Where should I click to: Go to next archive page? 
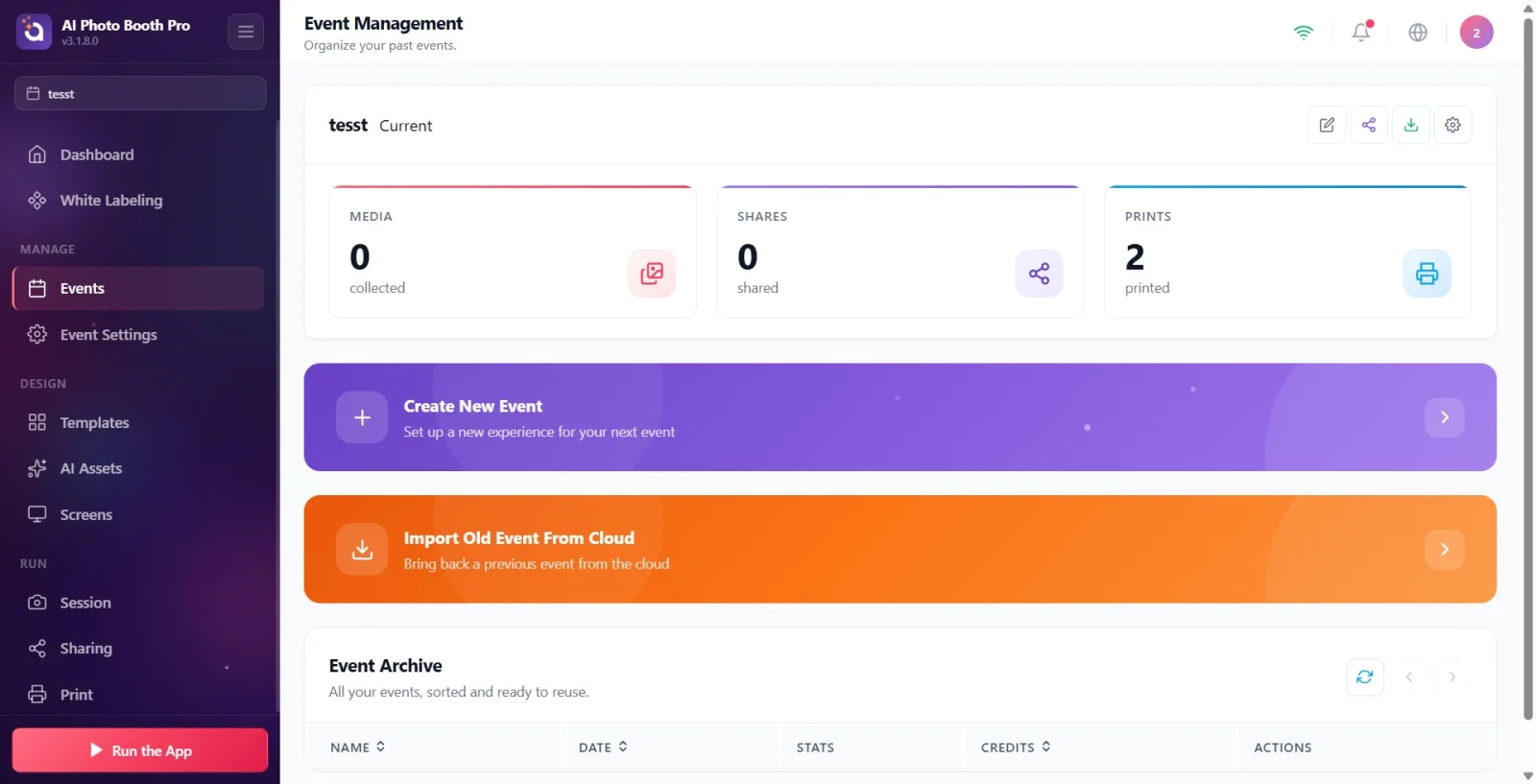[1452, 677]
